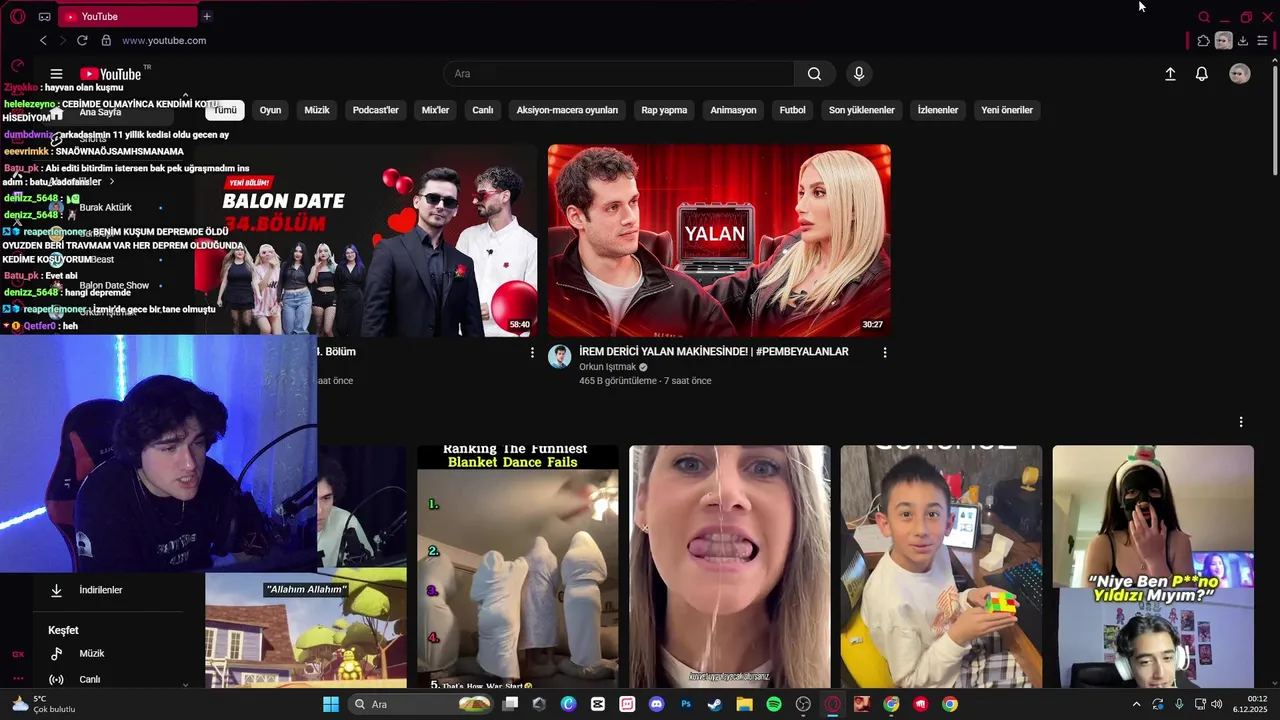Select the Müzik filter chip
Viewport: 1280px width, 720px height.
[317, 110]
